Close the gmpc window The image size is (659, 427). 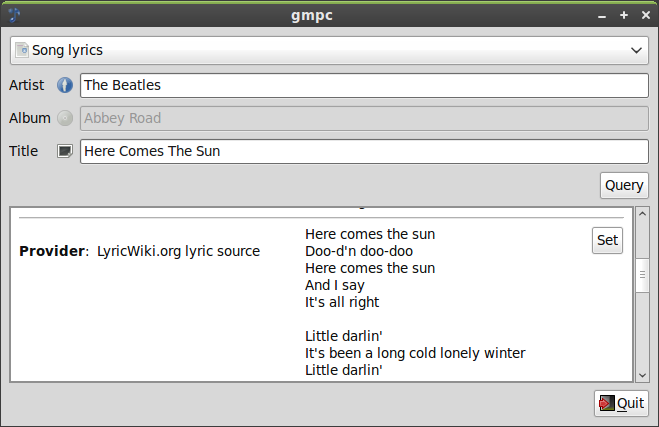pos(643,15)
